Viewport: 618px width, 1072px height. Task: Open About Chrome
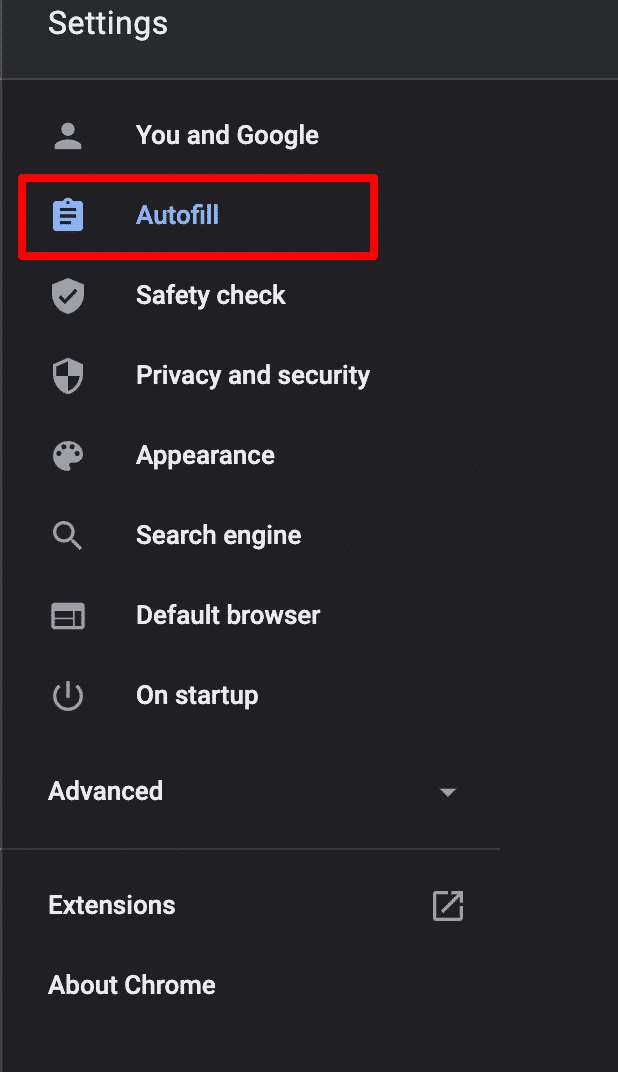pyautogui.click(x=131, y=985)
